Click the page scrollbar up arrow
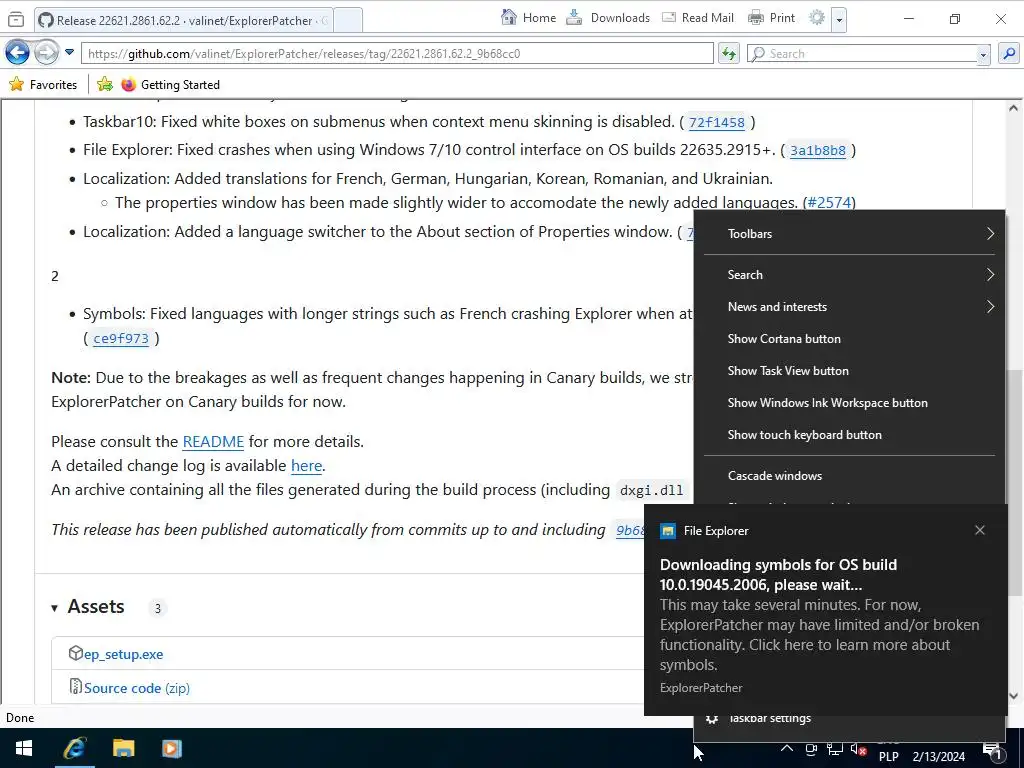The height and width of the screenshot is (768, 1024). 1013,108
